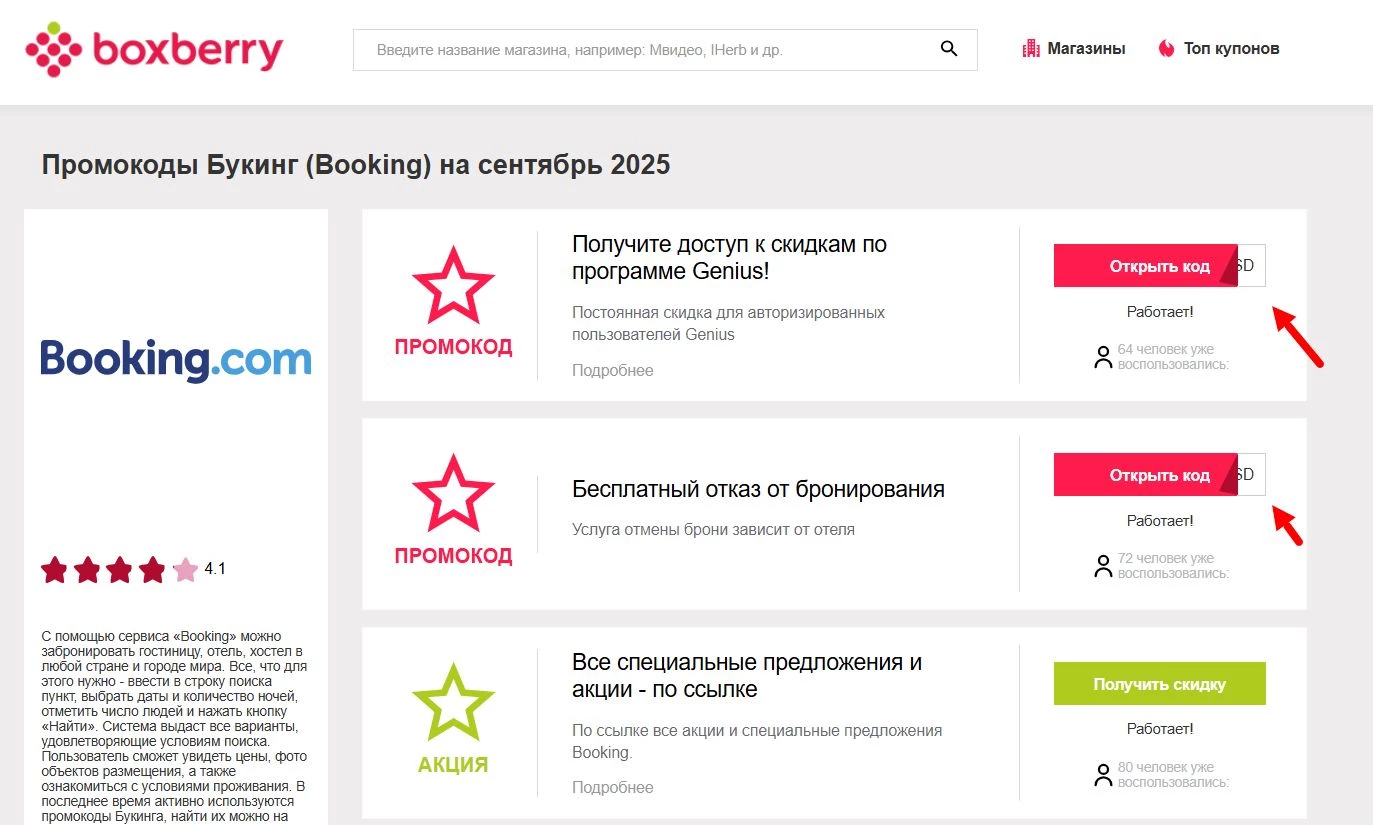Click the Магазины buildings icon
Viewport: 1373px width, 825px height.
click(x=1031, y=47)
